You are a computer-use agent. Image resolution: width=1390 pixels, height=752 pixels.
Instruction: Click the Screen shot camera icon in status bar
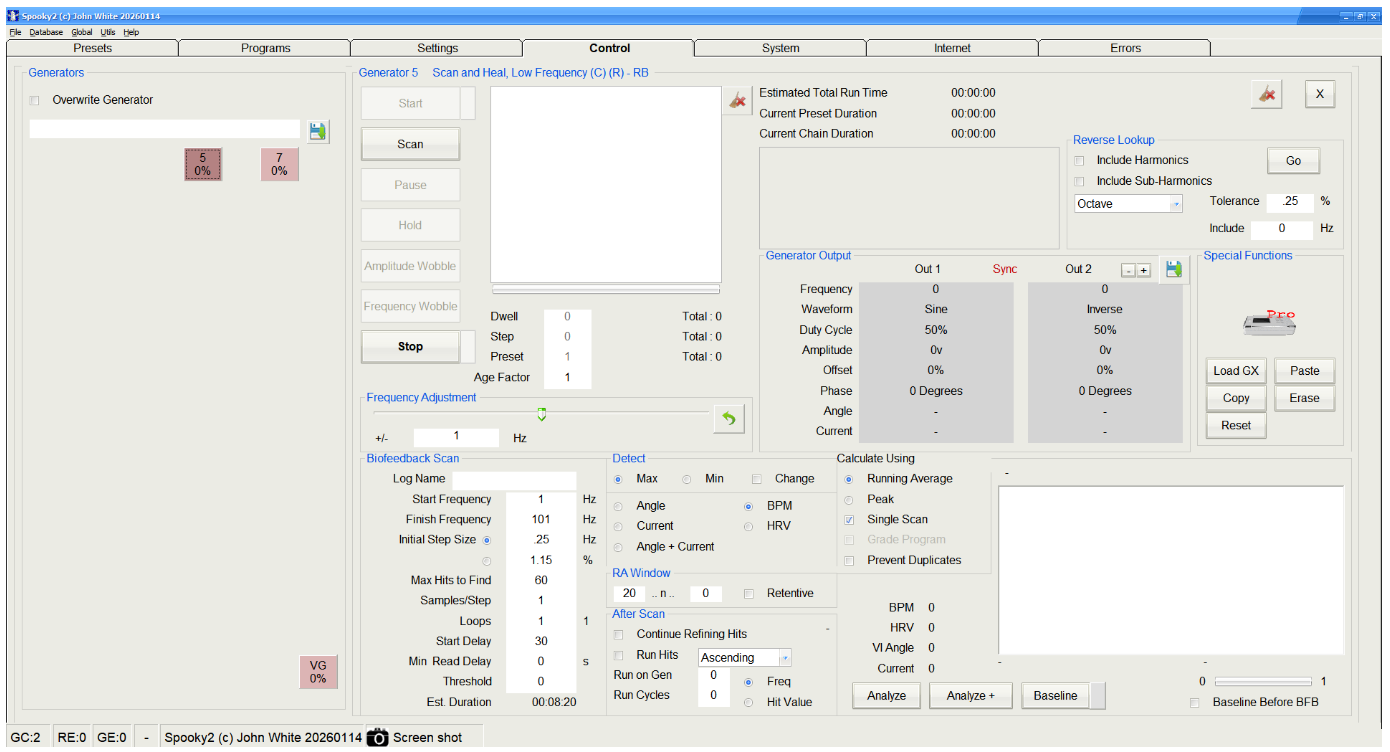point(378,737)
